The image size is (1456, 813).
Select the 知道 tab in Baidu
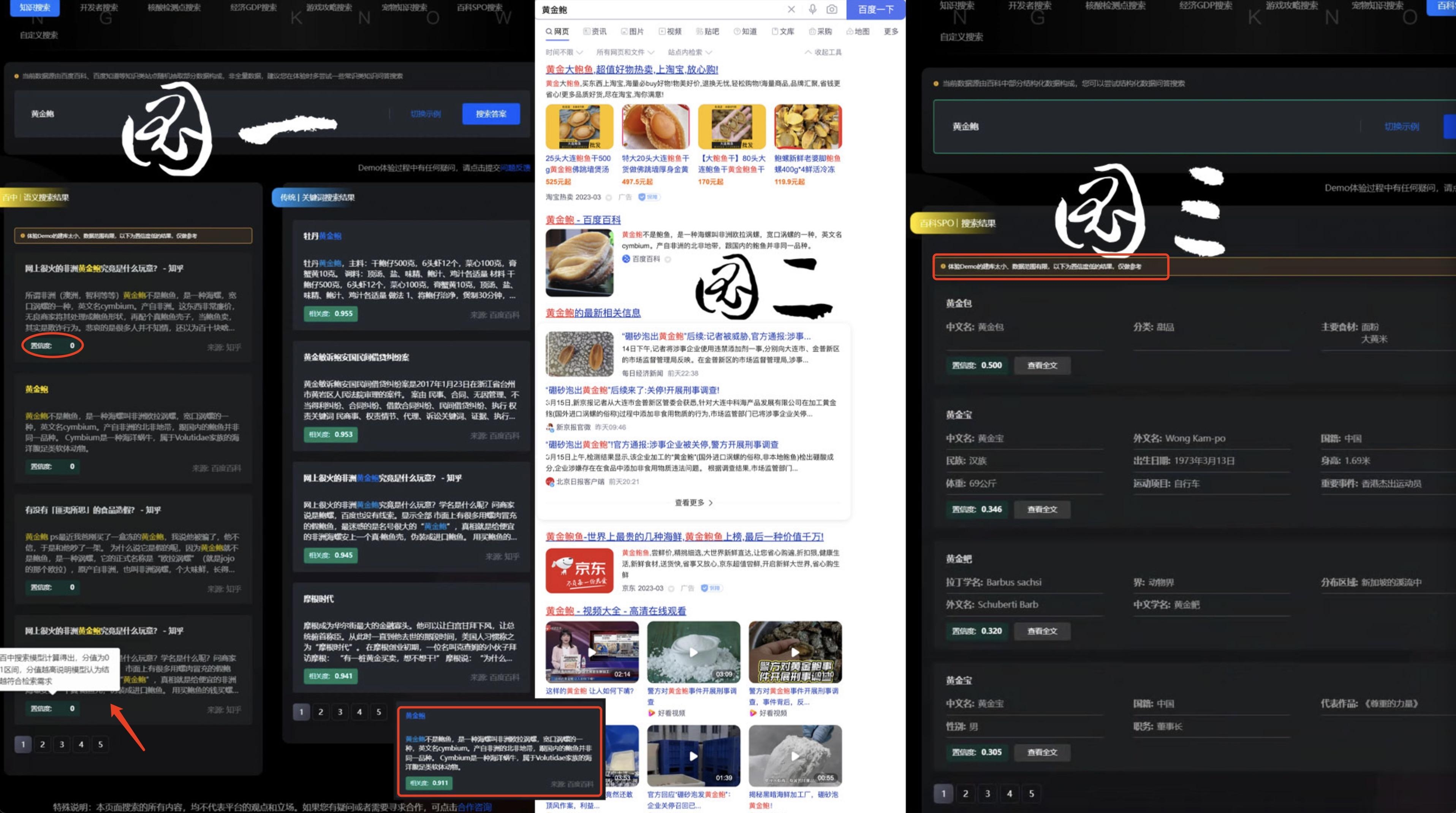[745, 32]
